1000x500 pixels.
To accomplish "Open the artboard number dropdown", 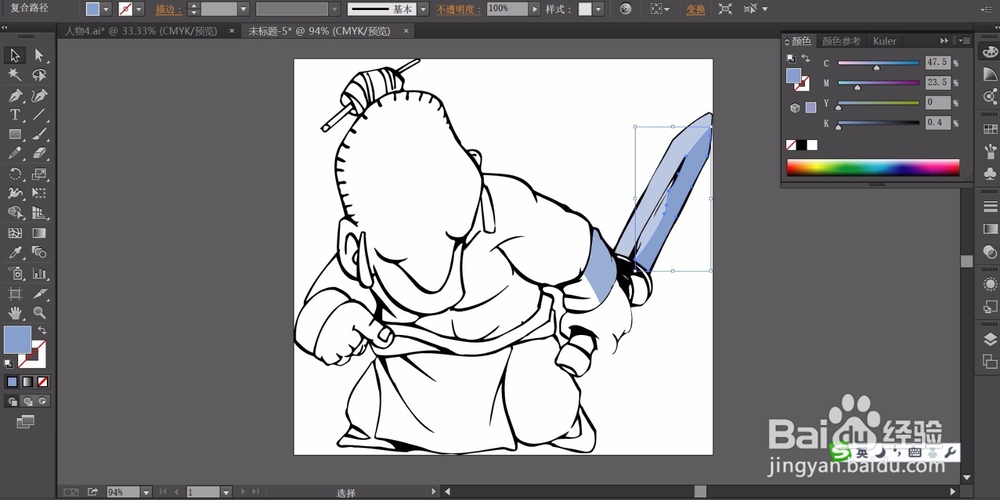I will click(225, 492).
